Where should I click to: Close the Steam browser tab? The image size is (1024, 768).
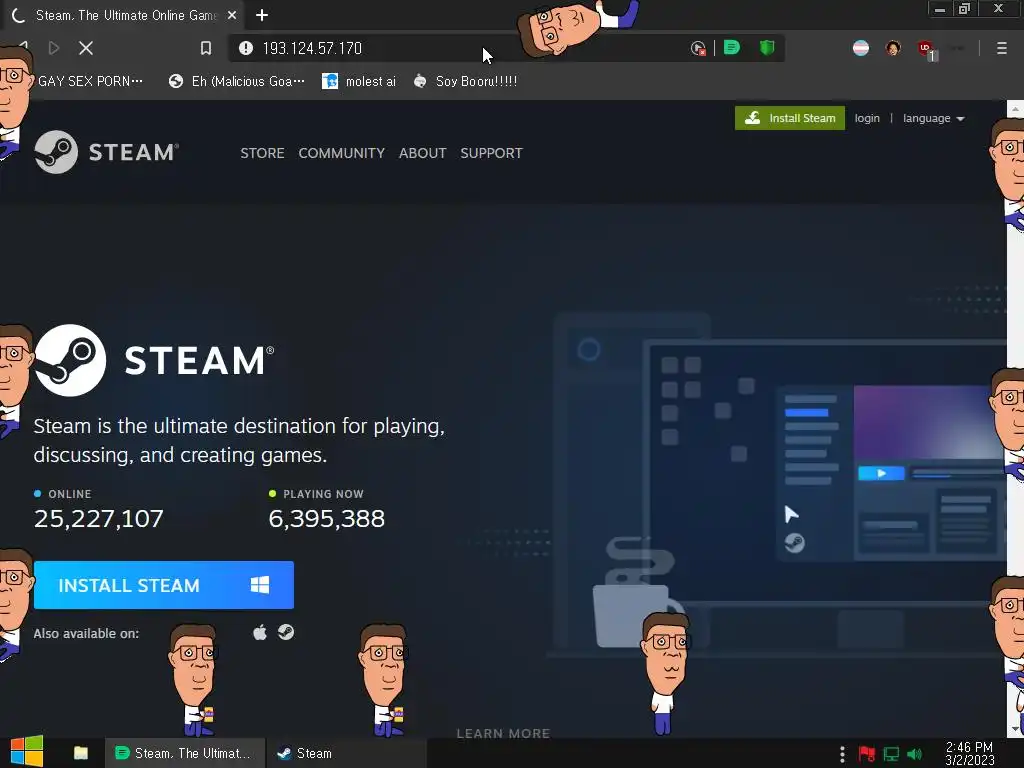[232, 15]
